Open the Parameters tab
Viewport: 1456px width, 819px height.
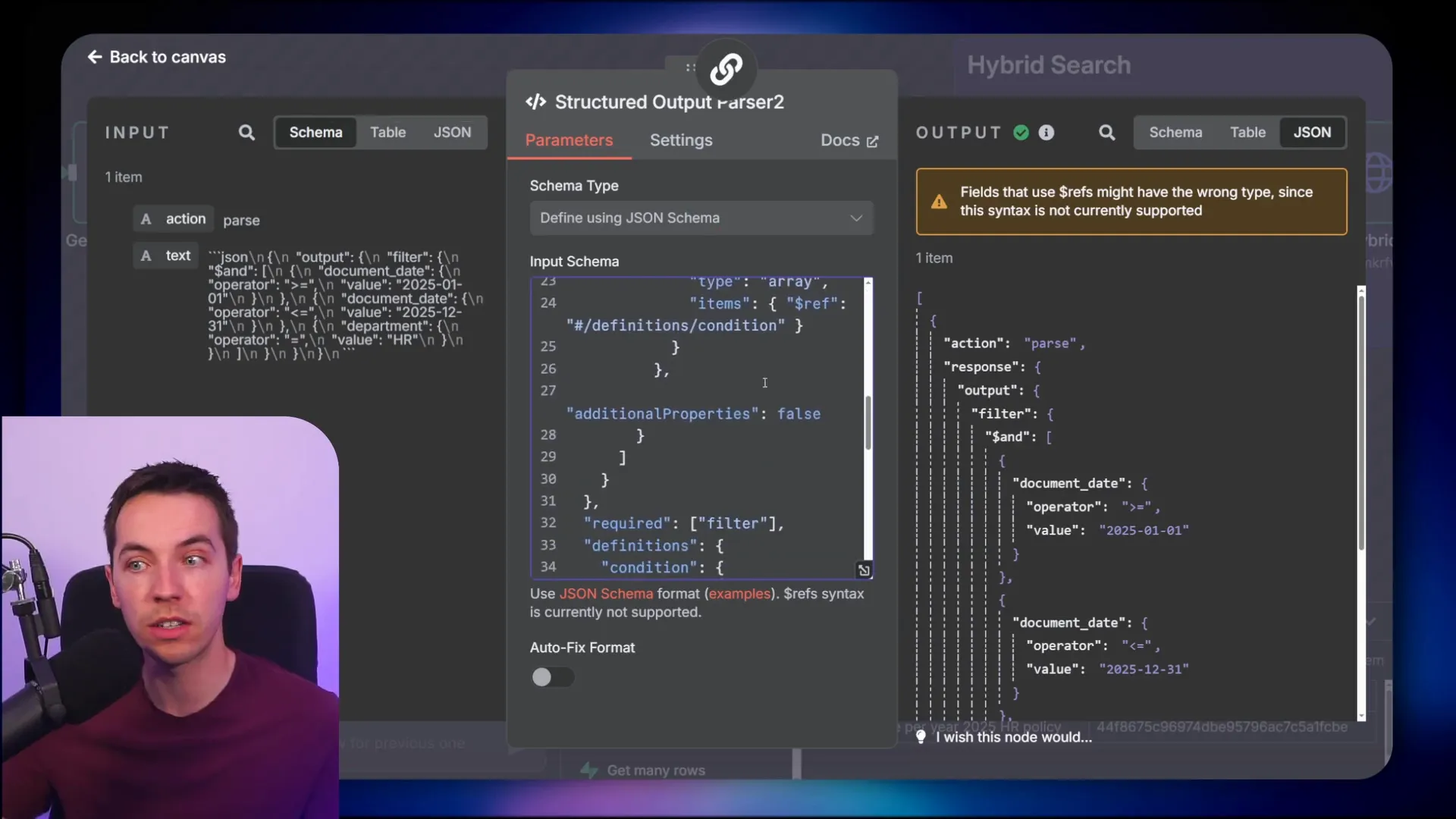[x=569, y=140]
